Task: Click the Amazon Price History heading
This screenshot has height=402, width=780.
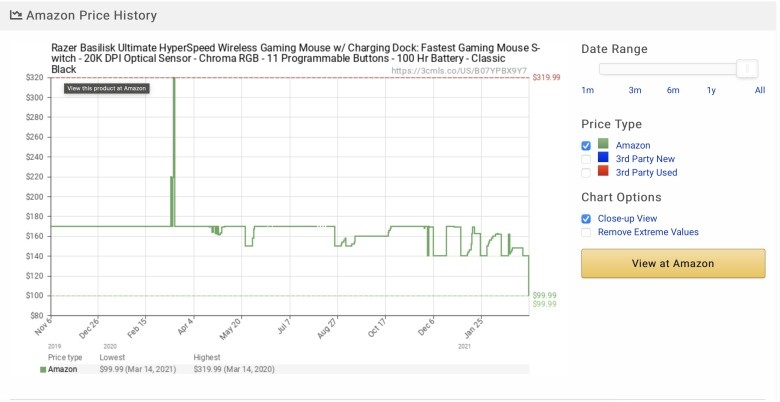Action: pos(92,15)
